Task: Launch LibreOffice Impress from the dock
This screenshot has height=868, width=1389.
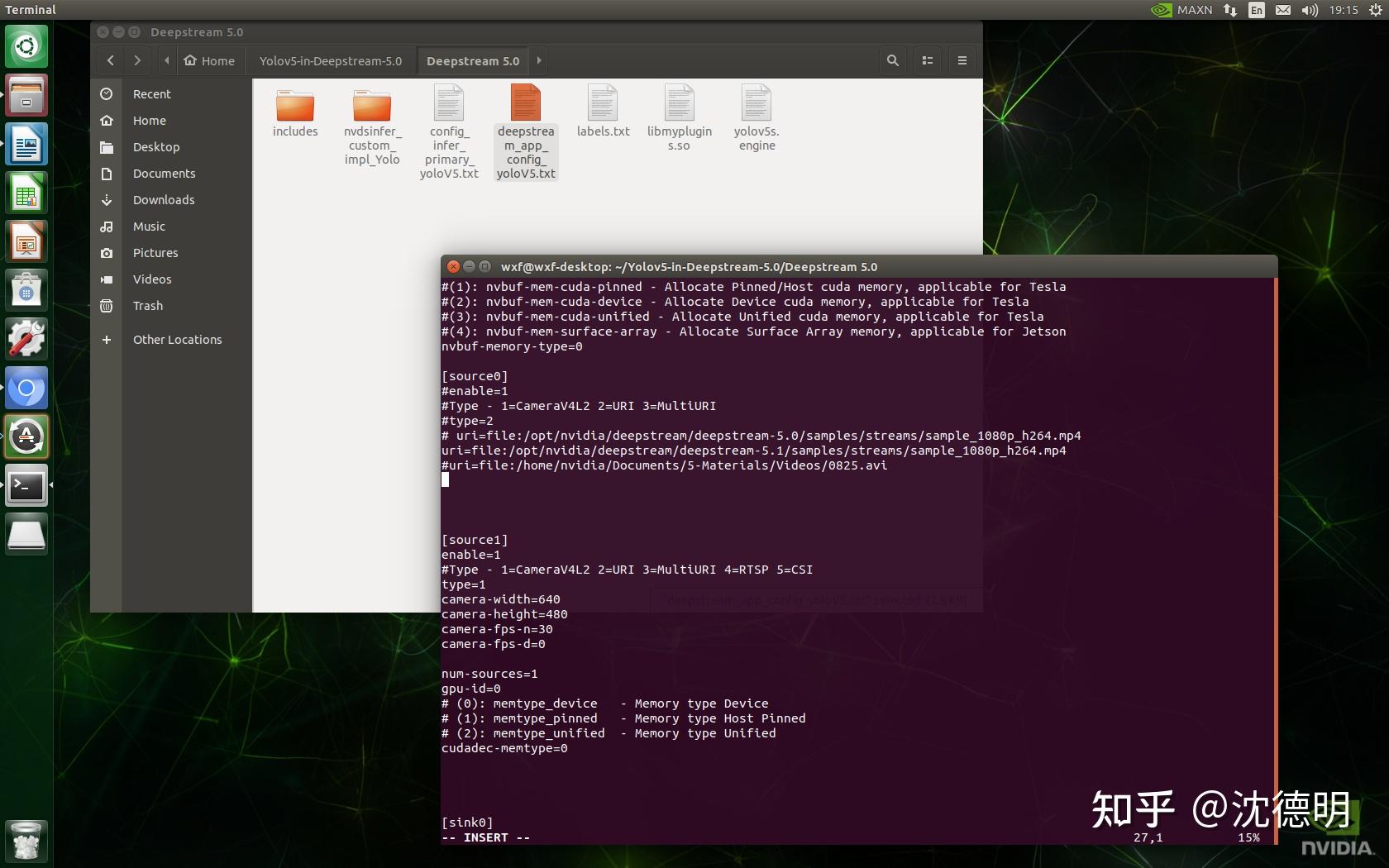Action: [26, 241]
